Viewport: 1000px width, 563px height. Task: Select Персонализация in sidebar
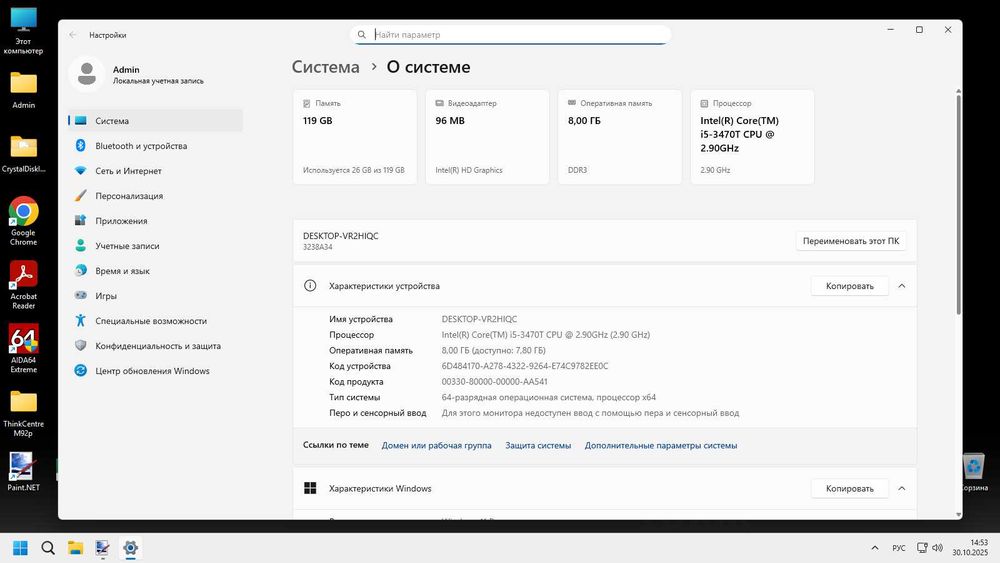[129, 196]
